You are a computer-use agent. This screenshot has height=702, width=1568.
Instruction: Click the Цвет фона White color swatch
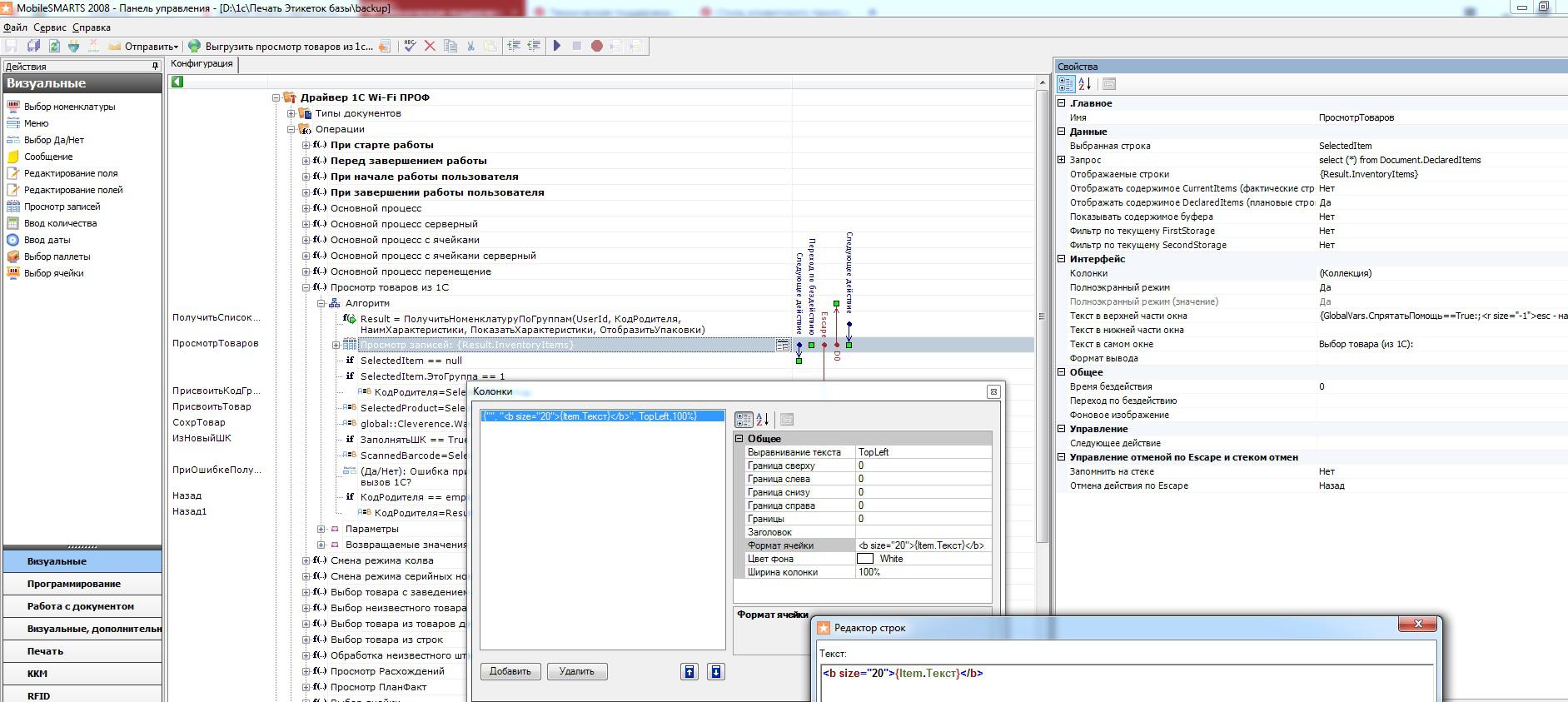pos(865,559)
